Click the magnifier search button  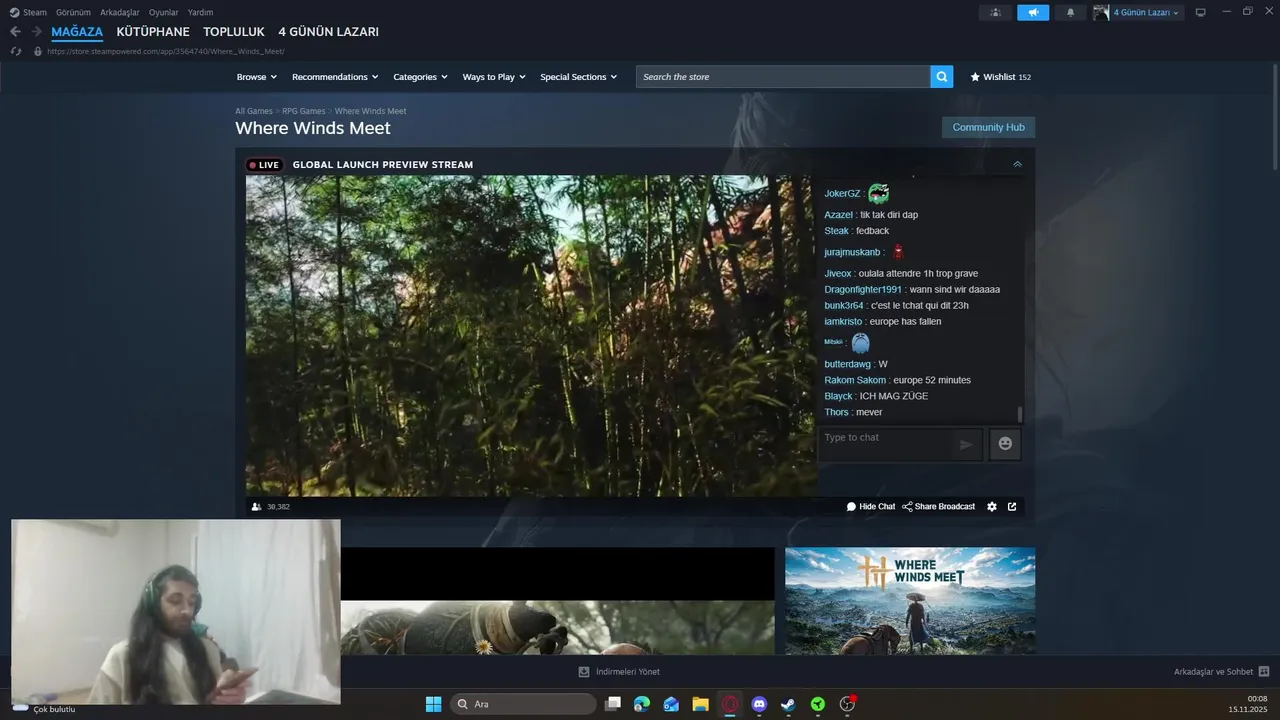[941, 77]
